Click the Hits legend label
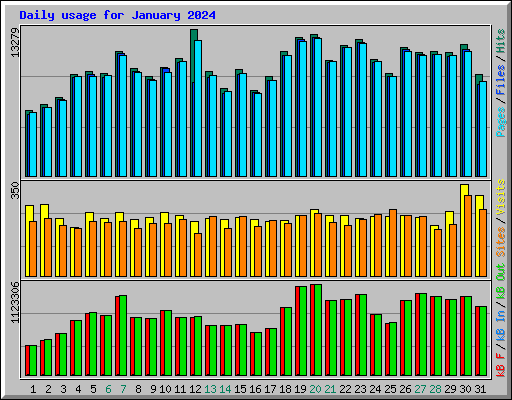The image size is (512, 400). click(500, 41)
